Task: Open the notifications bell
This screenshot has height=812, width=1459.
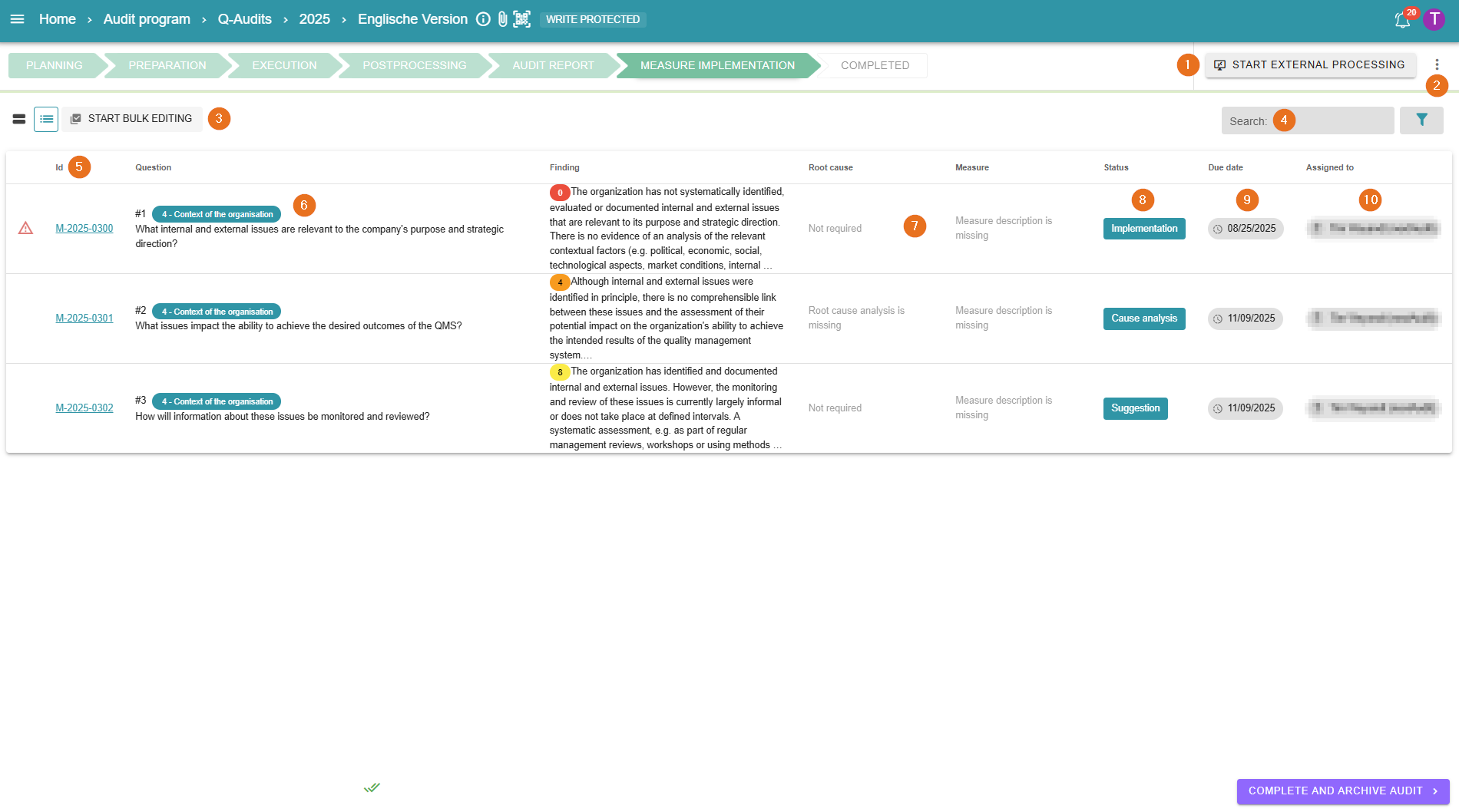Action: [1402, 20]
